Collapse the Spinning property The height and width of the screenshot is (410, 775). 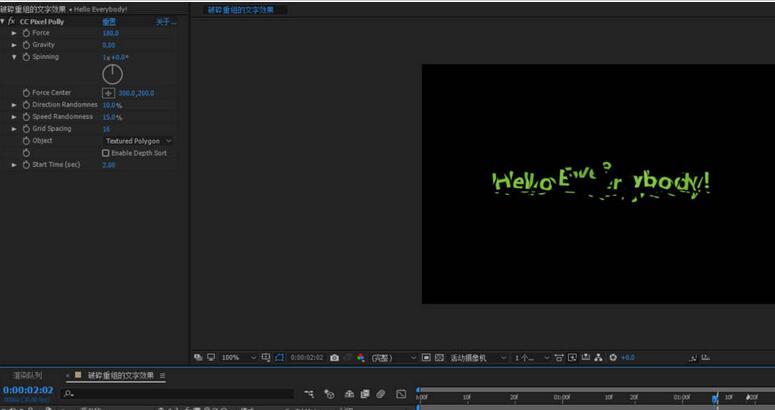[x=14, y=57]
